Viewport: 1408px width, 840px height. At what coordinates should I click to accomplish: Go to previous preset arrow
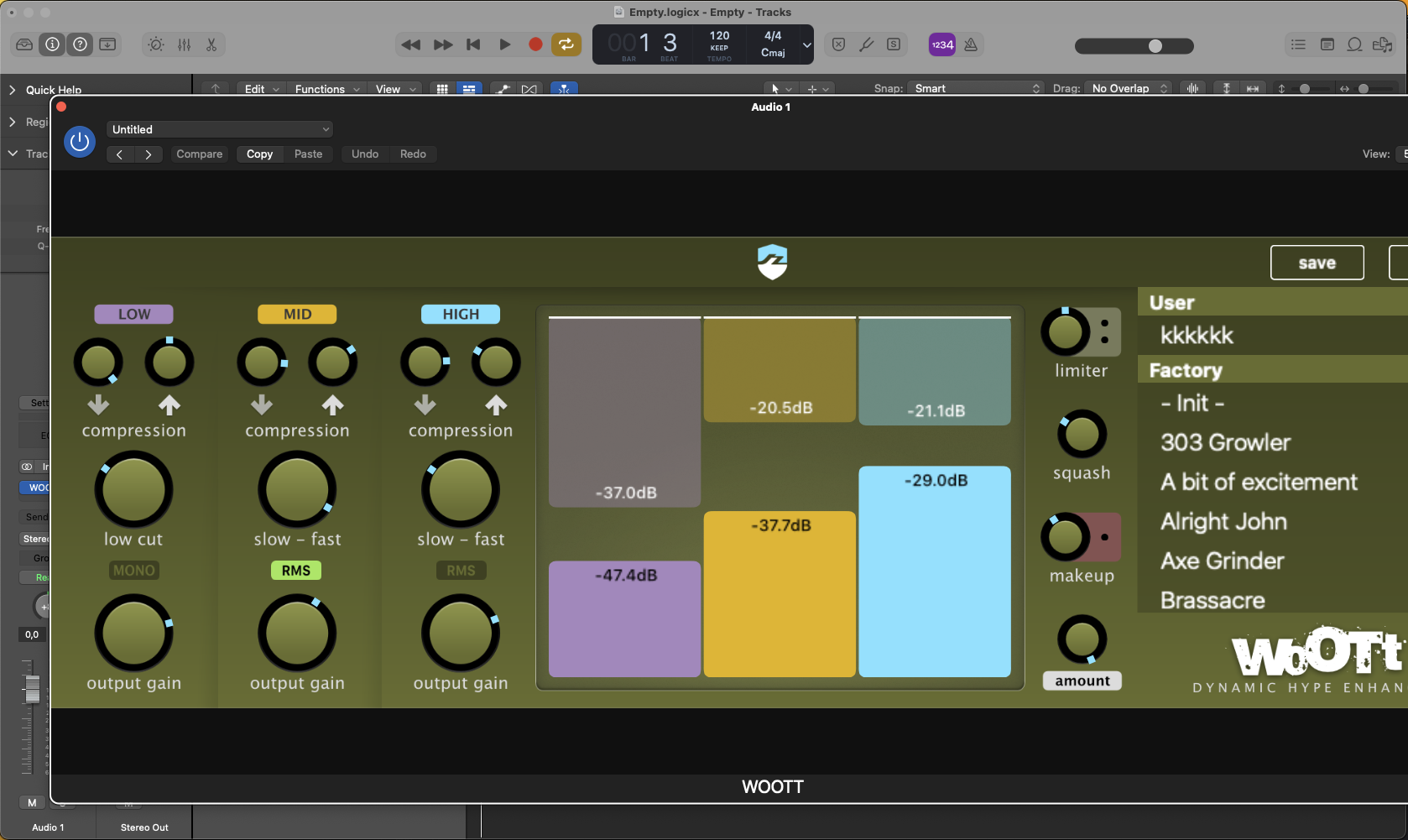[120, 154]
